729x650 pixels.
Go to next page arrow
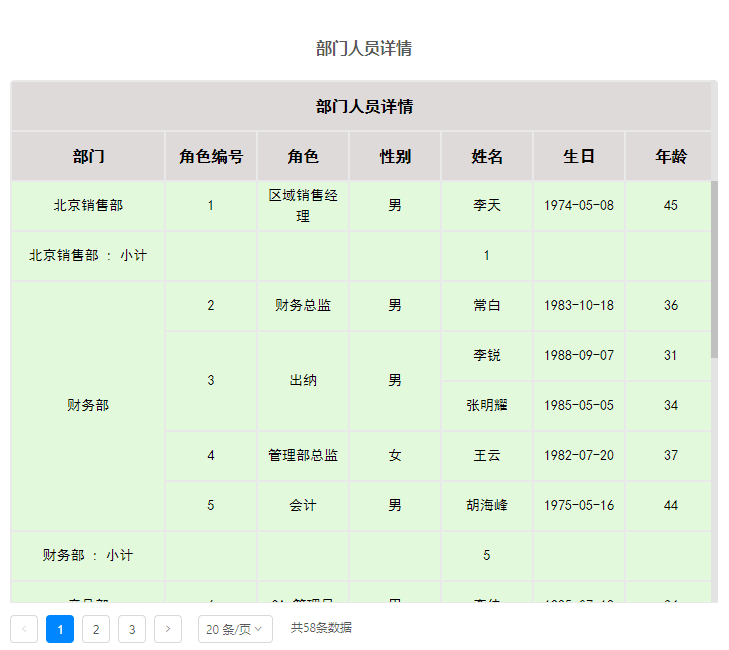[x=168, y=629]
